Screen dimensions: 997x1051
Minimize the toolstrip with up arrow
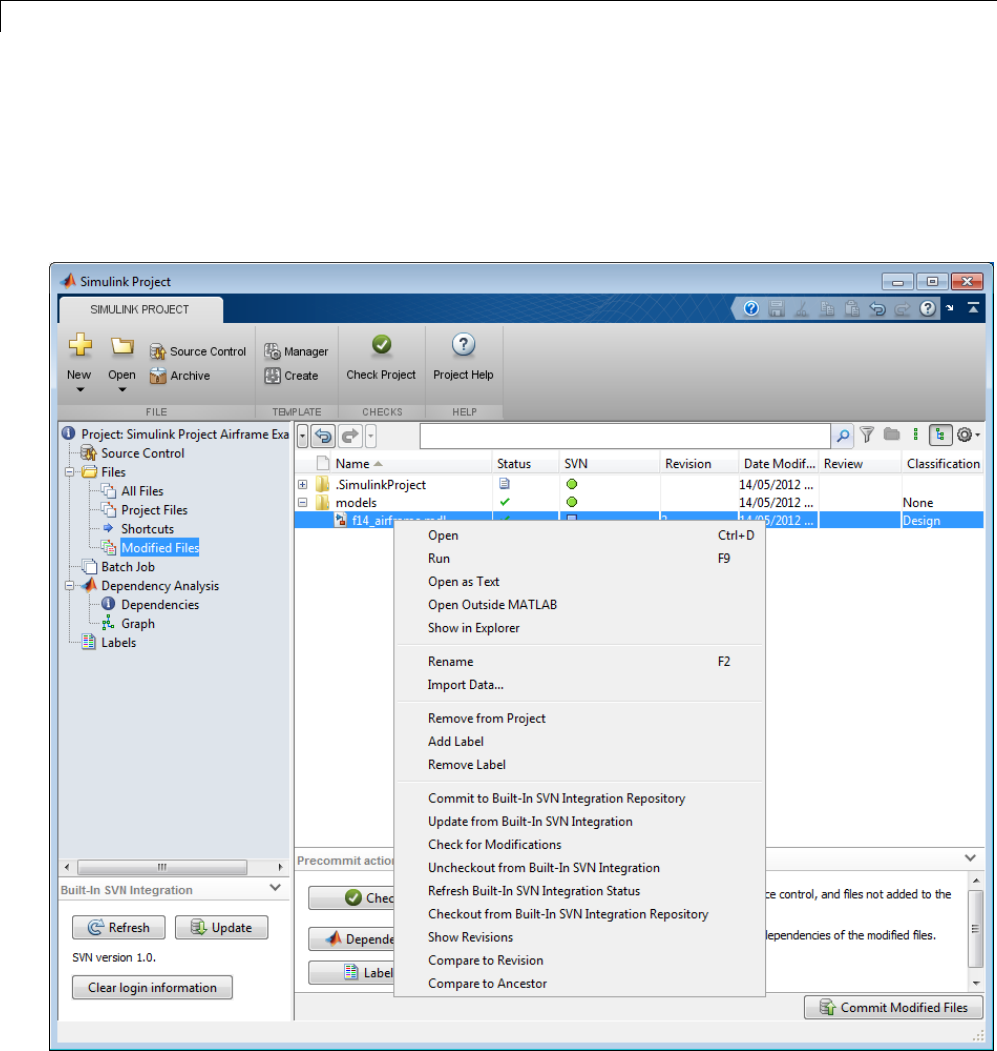[x=973, y=308]
